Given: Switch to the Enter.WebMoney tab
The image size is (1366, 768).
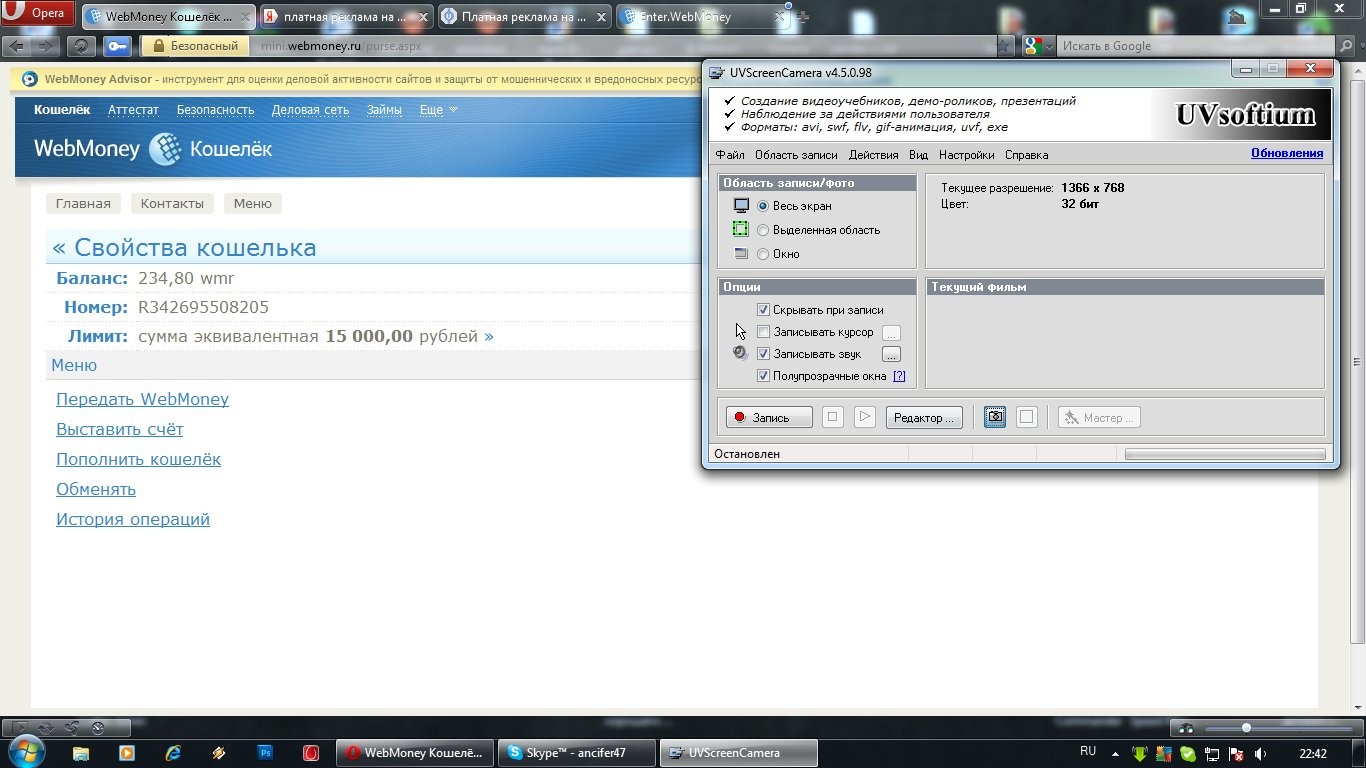Looking at the screenshot, I should coord(704,17).
